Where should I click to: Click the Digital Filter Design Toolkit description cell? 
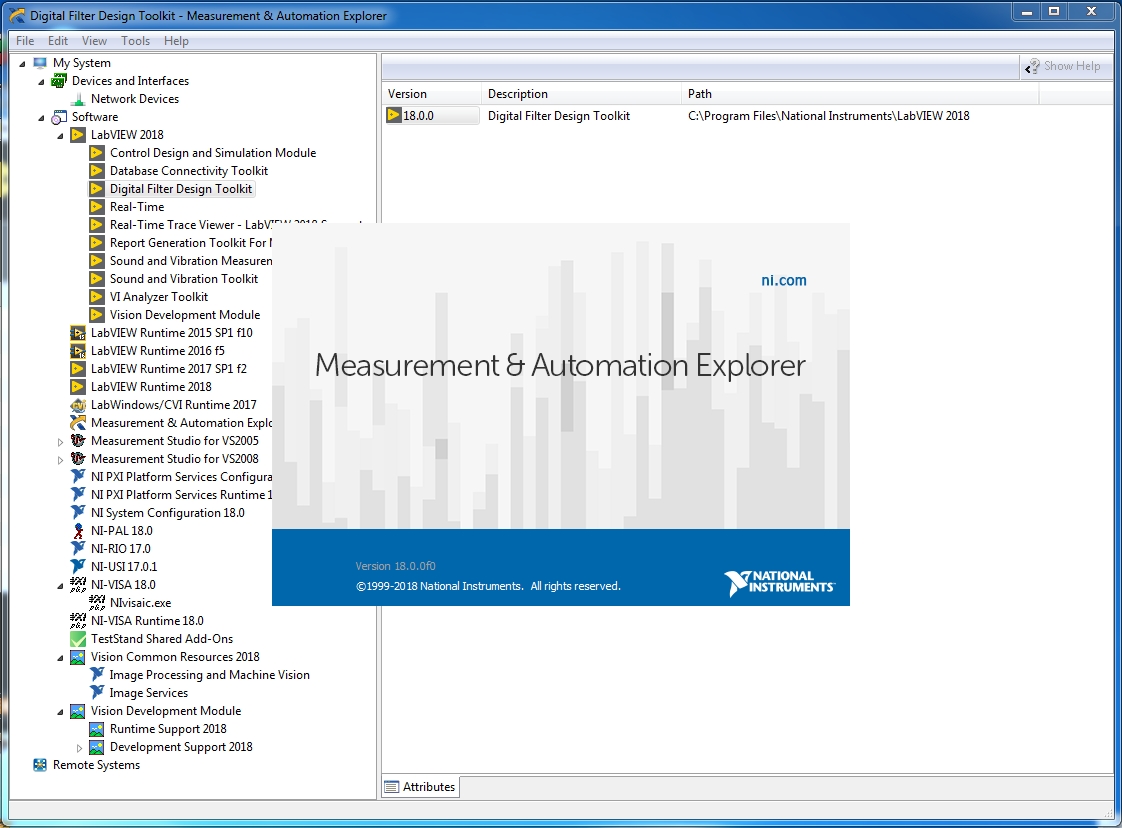[x=559, y=115]
